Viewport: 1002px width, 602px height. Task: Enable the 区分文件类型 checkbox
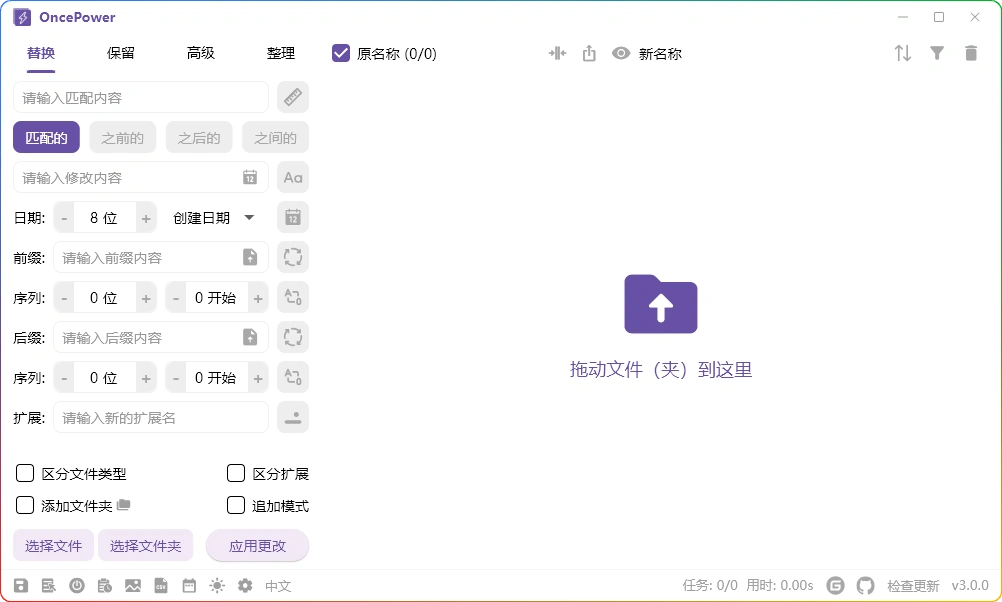point(25,473)
